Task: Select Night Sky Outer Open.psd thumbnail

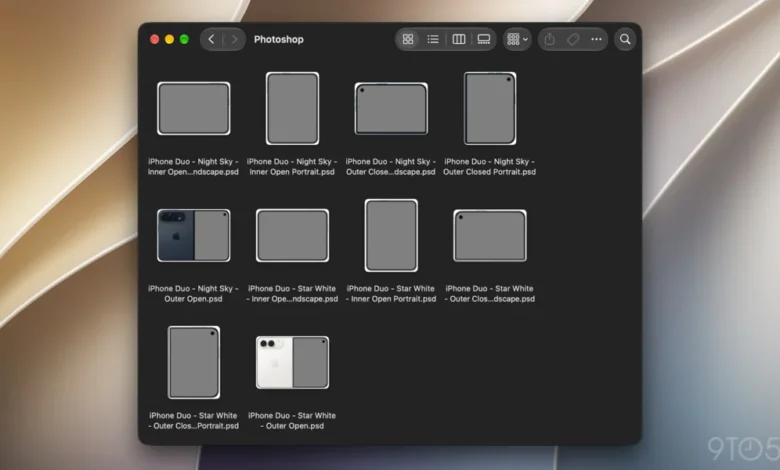Action: pyautogui.click(x=194, y=236)
